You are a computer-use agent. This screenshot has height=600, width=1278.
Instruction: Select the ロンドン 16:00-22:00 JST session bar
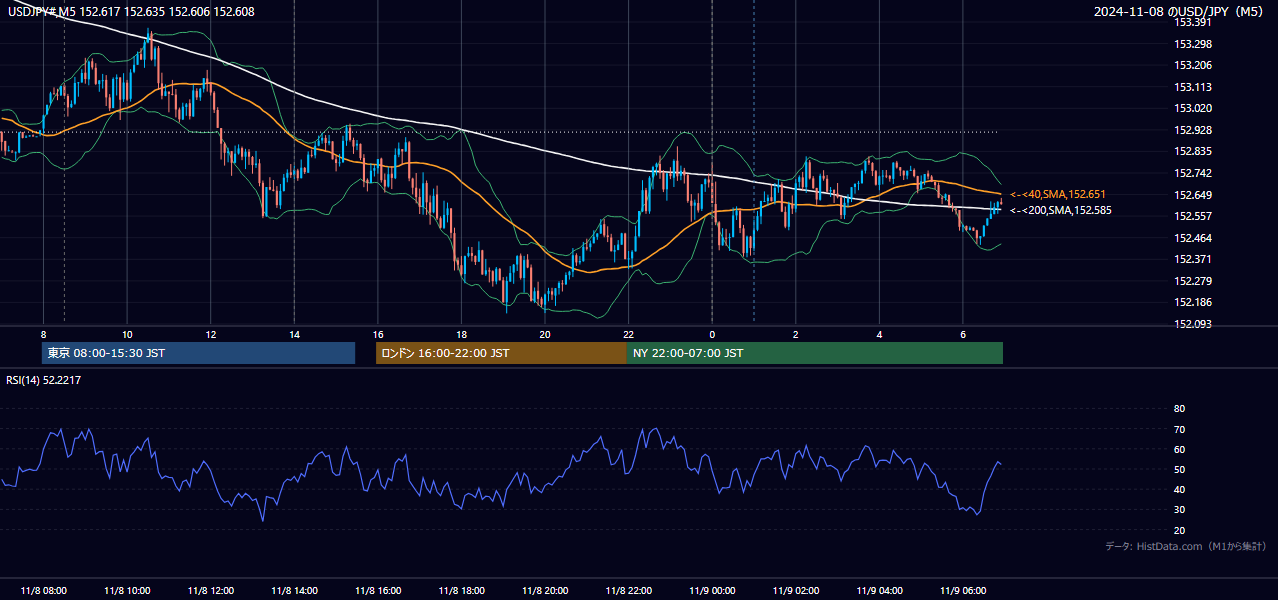pyautogui.click(x=501, y=353)
